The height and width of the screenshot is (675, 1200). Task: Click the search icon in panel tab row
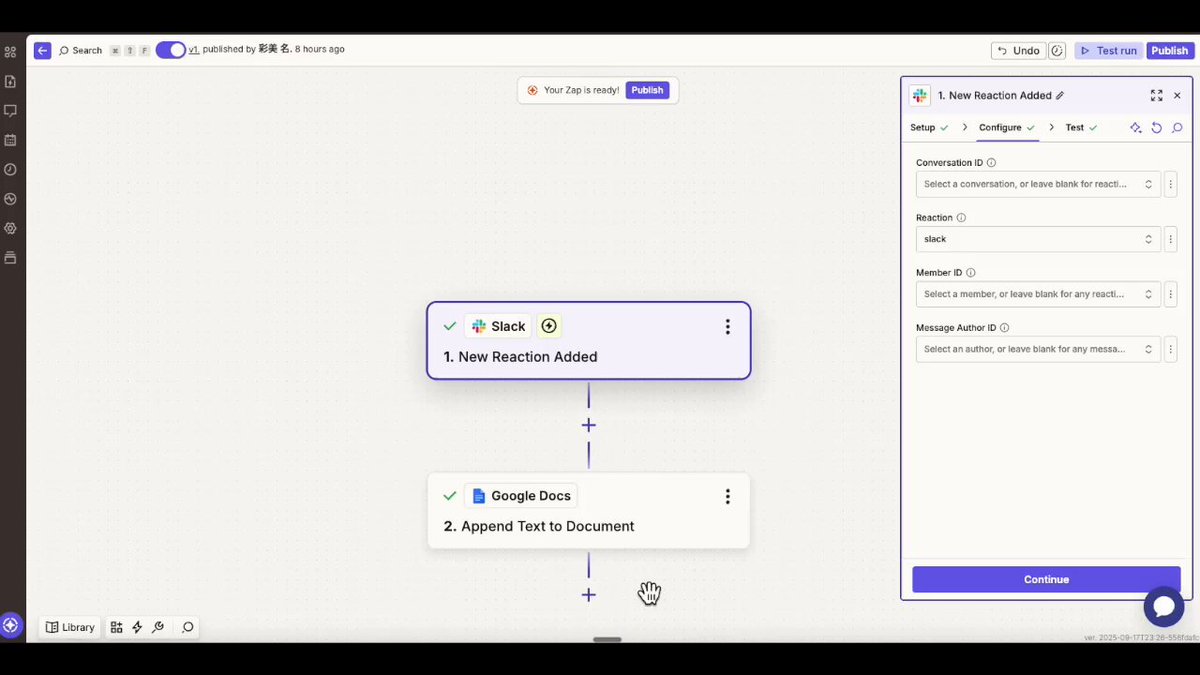[1177, 128]
